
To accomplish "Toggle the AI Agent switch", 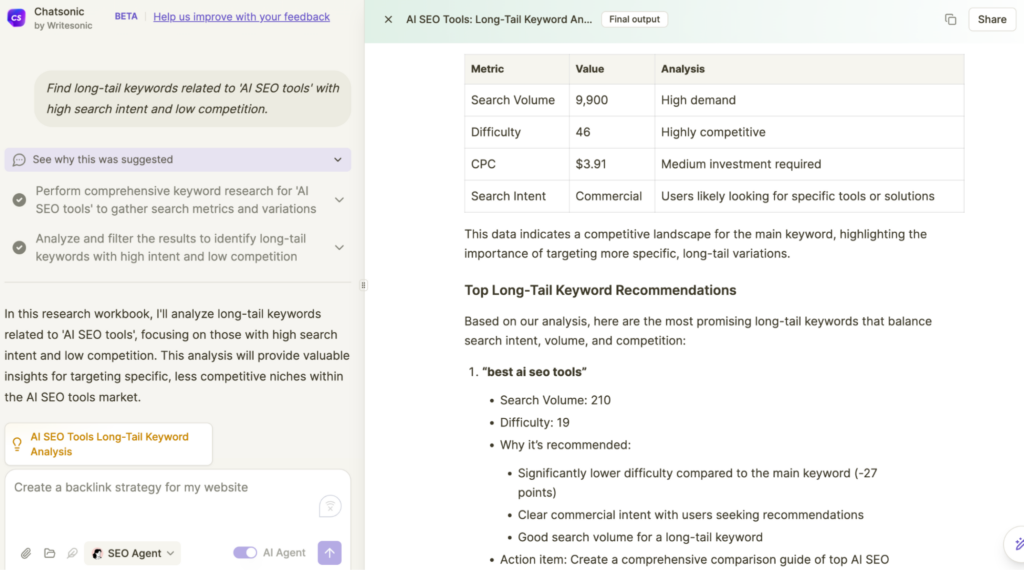I will coord(246,552).
